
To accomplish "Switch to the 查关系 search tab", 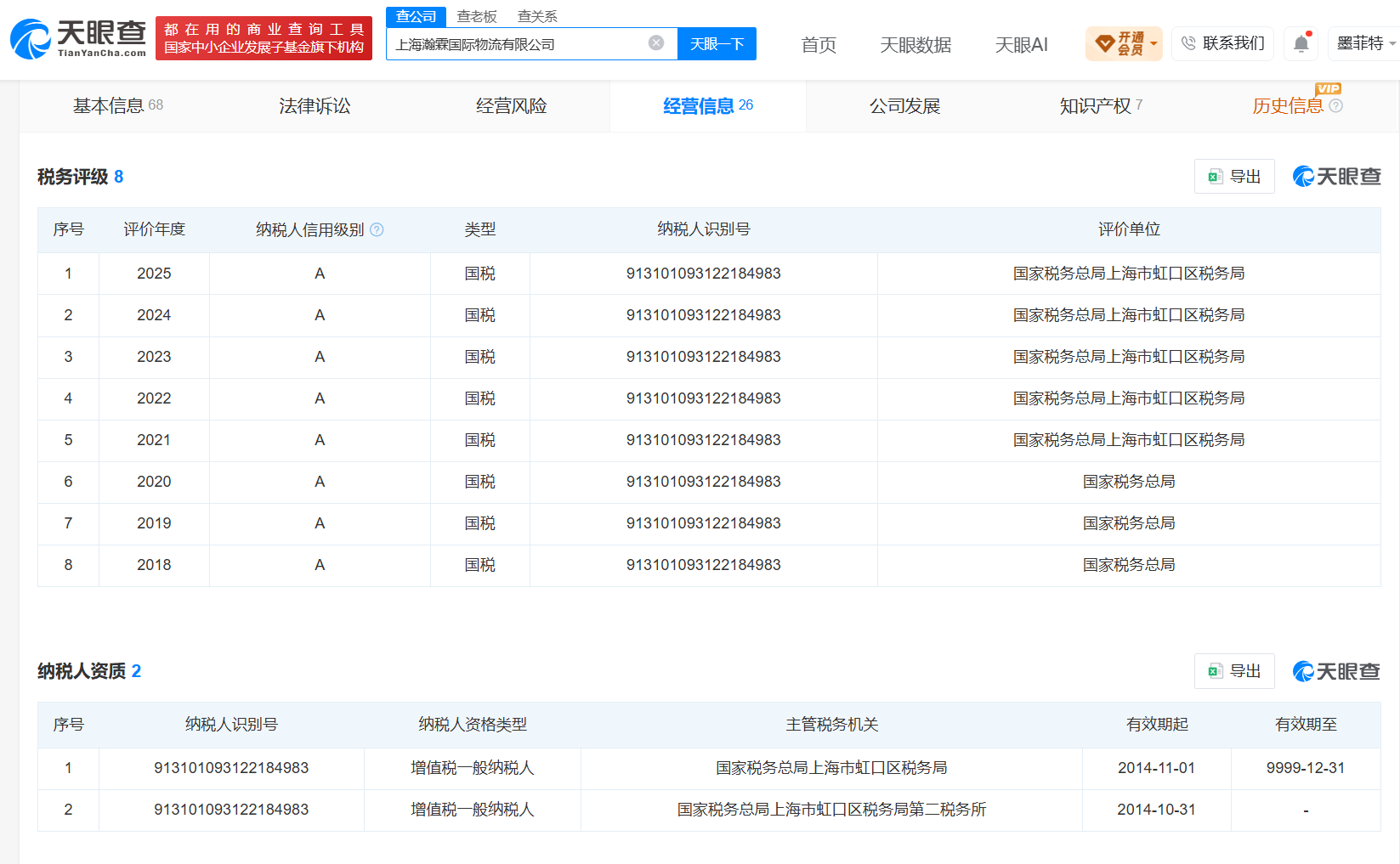I will (537, 16).
